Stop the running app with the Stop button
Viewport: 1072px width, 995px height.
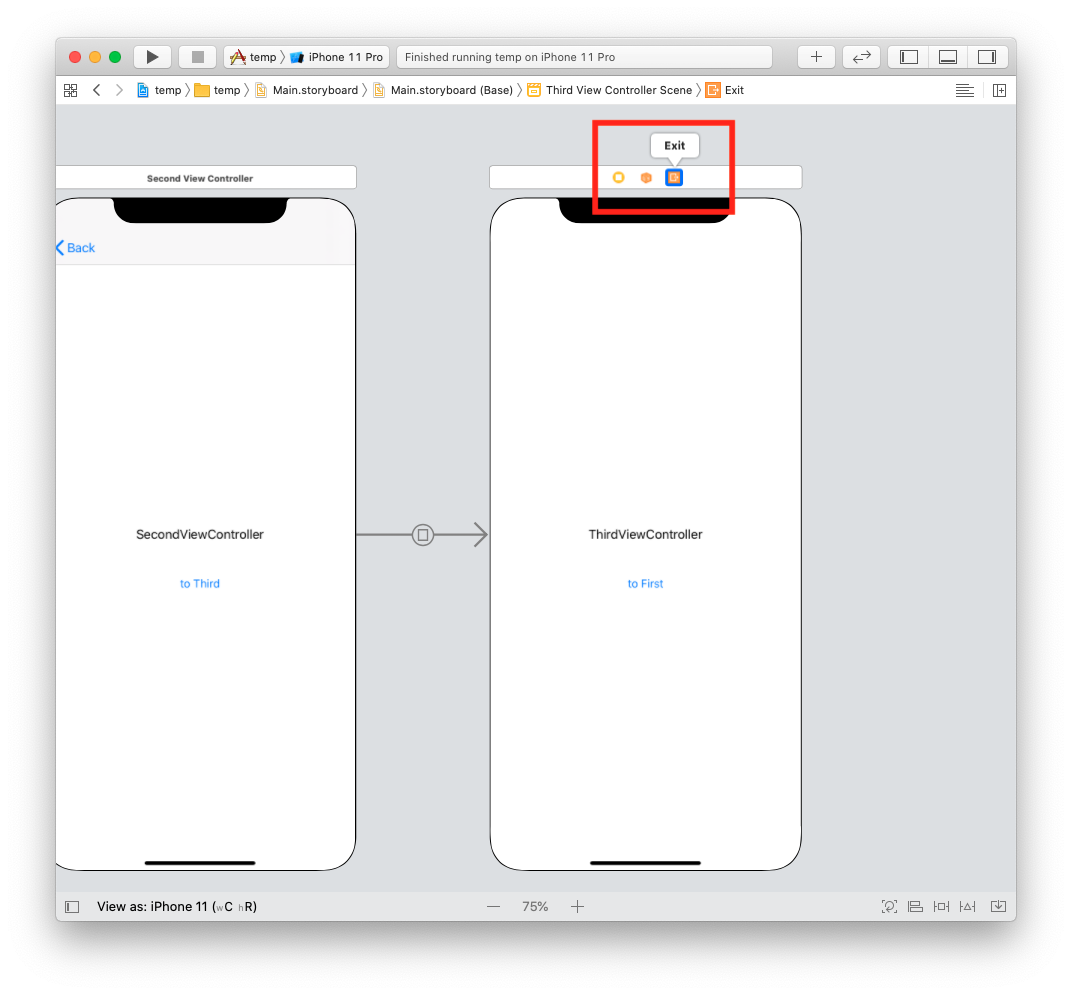point(198,57)
